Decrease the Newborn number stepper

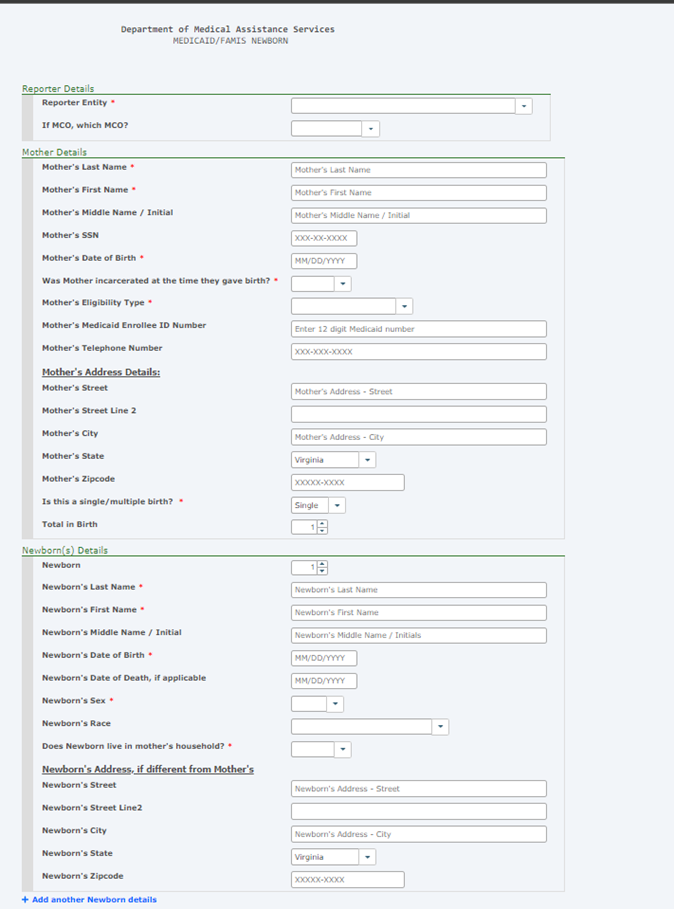point(322,572)
